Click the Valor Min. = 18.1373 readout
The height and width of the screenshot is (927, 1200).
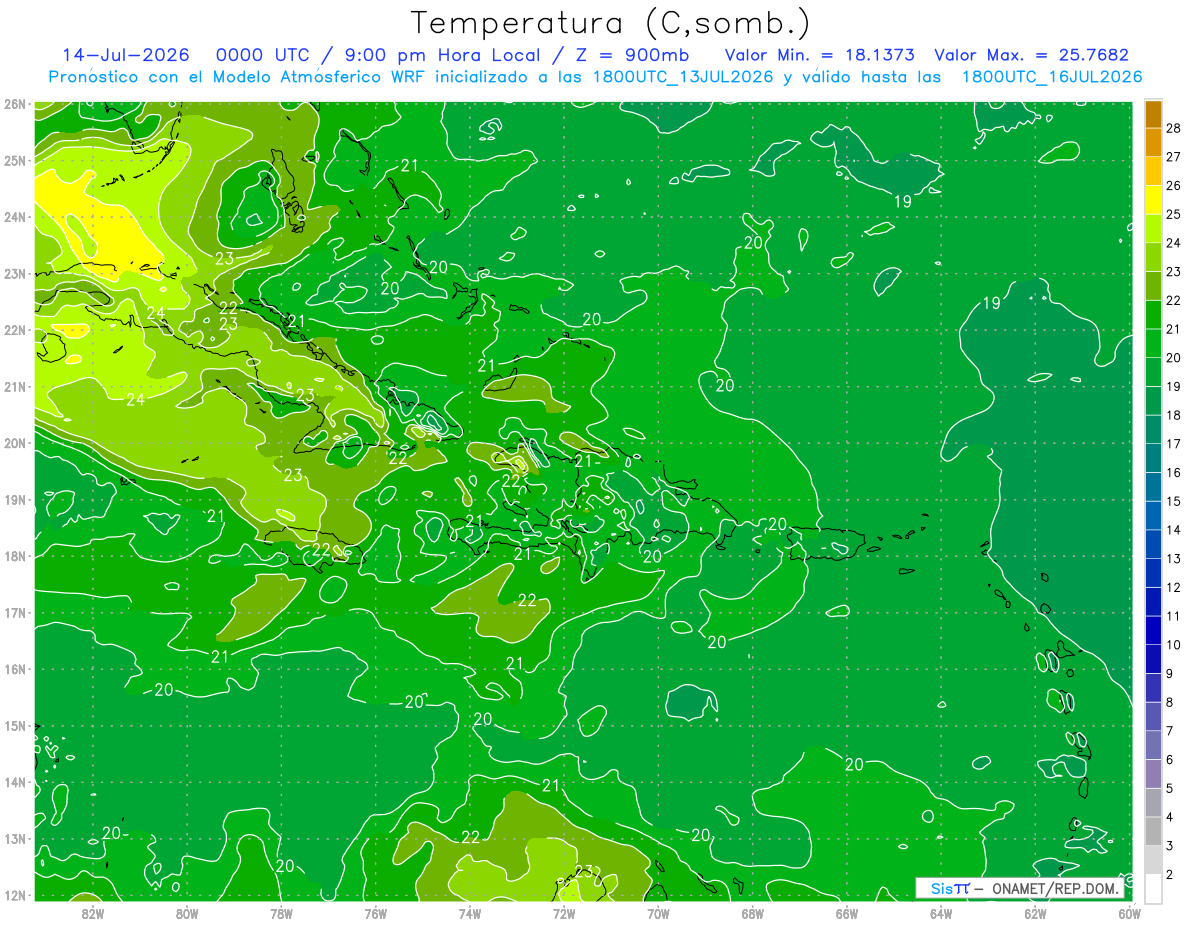tap(819, 55)
